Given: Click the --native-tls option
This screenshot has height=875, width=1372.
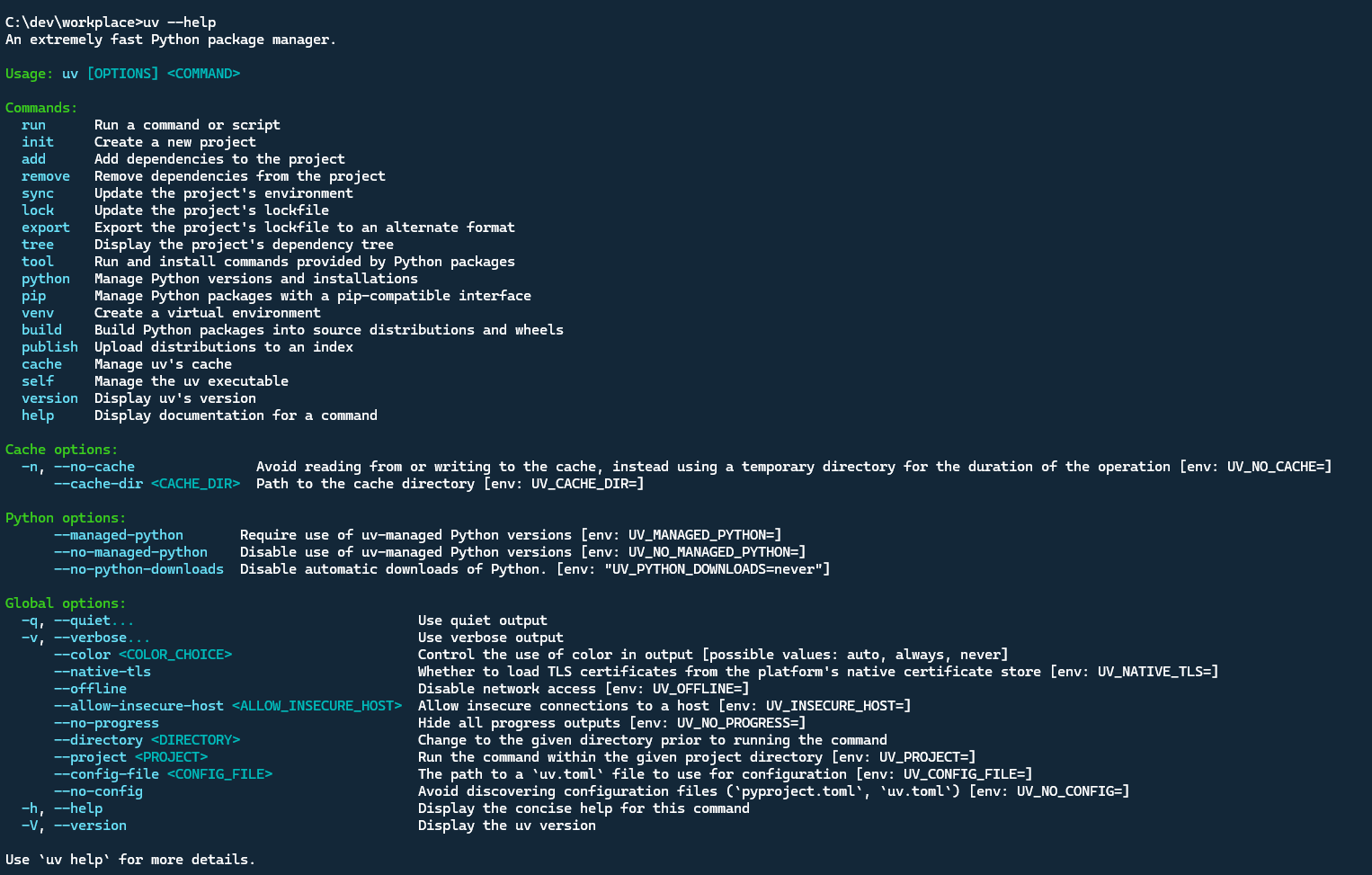Looking at the screenshot, I should [102, 672].
